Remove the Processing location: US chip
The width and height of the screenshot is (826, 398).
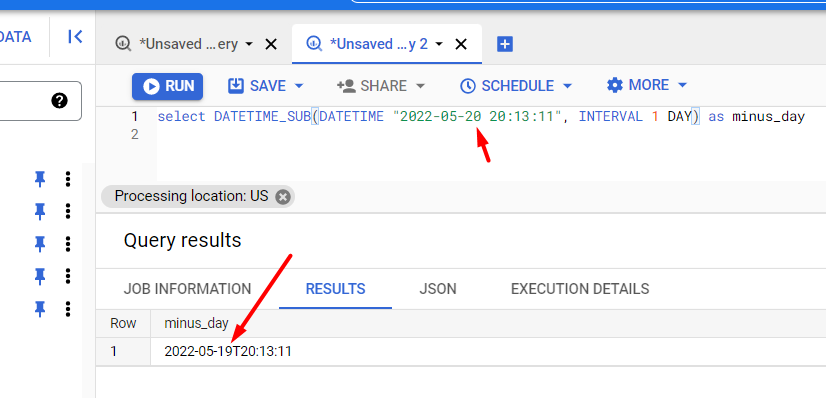283,197
